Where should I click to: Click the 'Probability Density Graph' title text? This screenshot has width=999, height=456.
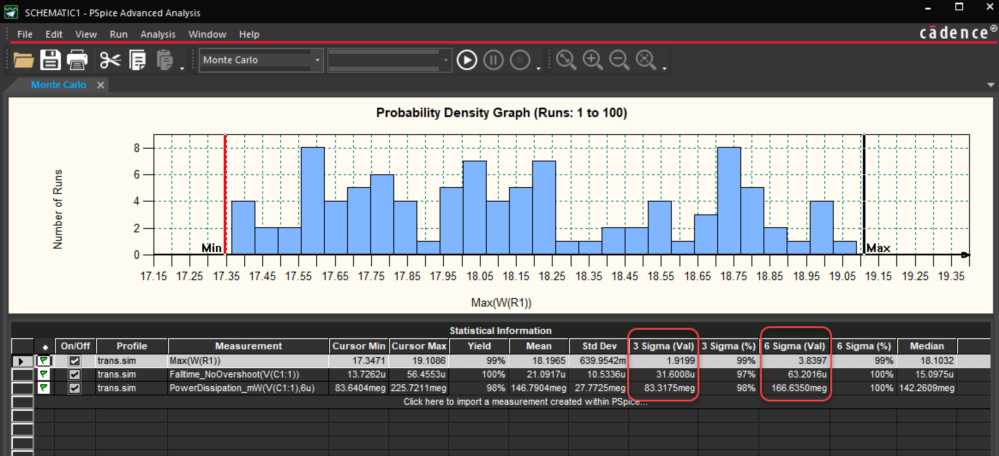pyautogui.click(x=502, y=113)
